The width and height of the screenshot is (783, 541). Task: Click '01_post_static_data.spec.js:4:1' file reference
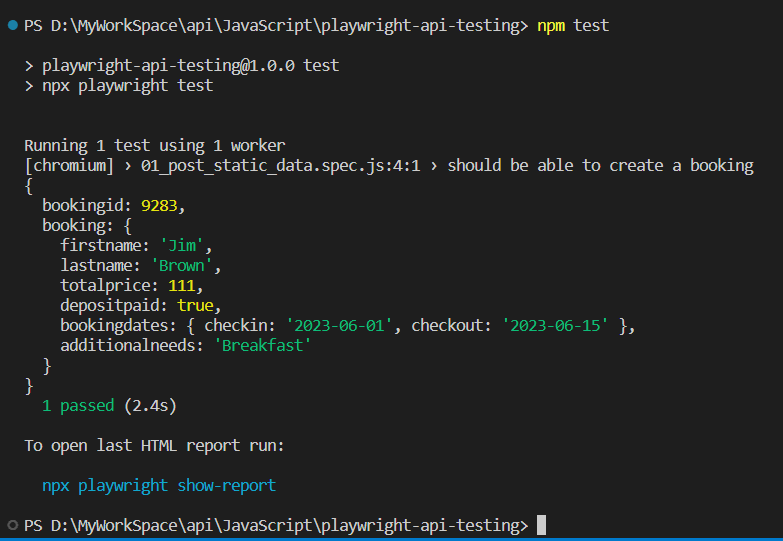[x=281, y=165]
